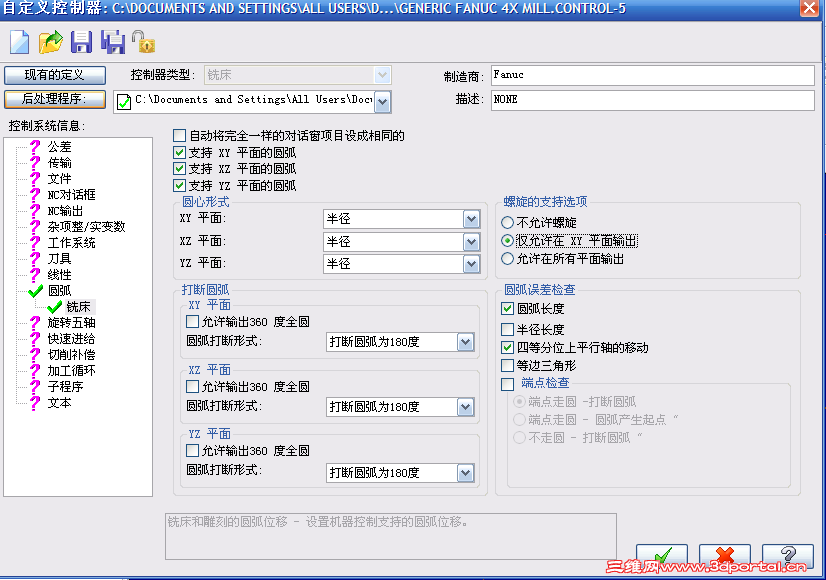Toggle 自动将完全一样的对话窗项目 checkbox
The width and height of the screenshot is (826, 580).
tap(179, 136)
